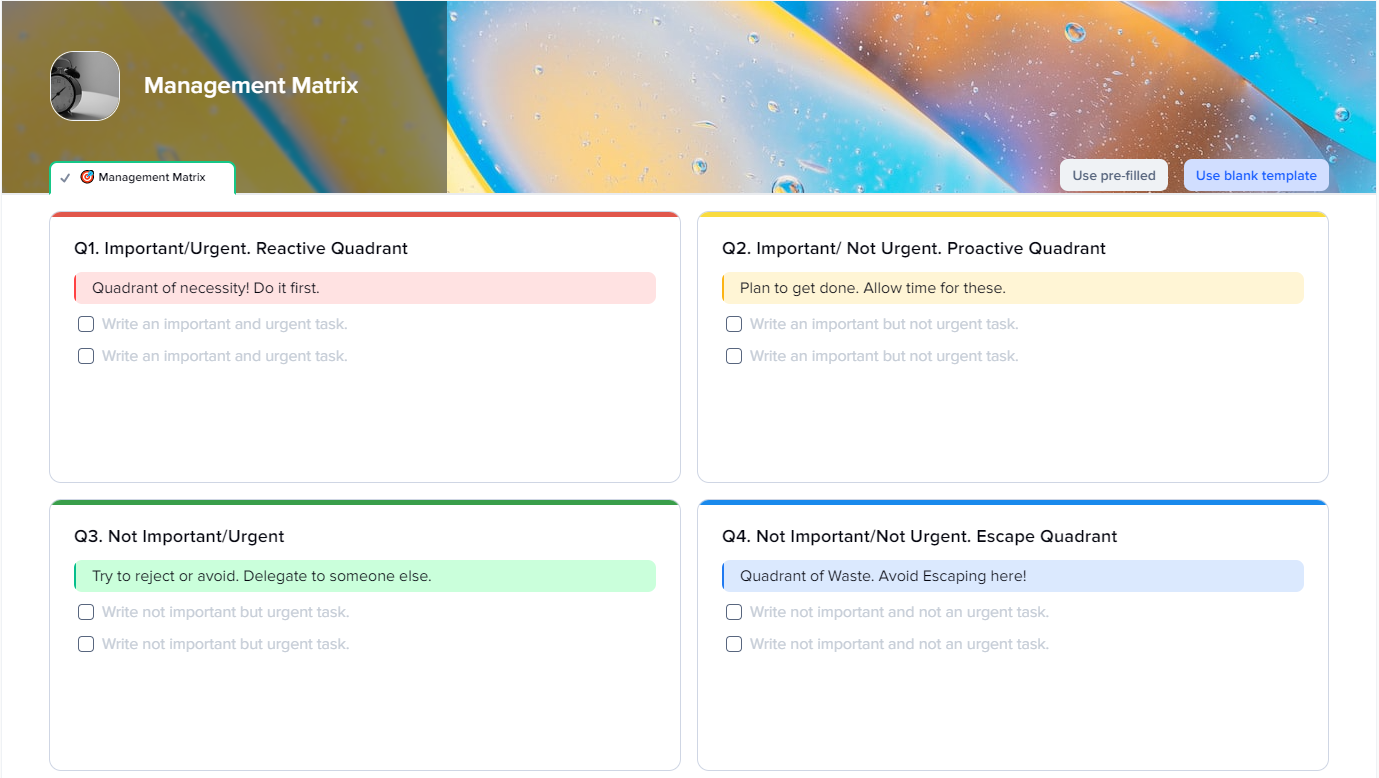The image size is (1379, 778).
Task: Click the red 'Quadrant of necessity! Do it first.' callout
Action: point(365,288)
